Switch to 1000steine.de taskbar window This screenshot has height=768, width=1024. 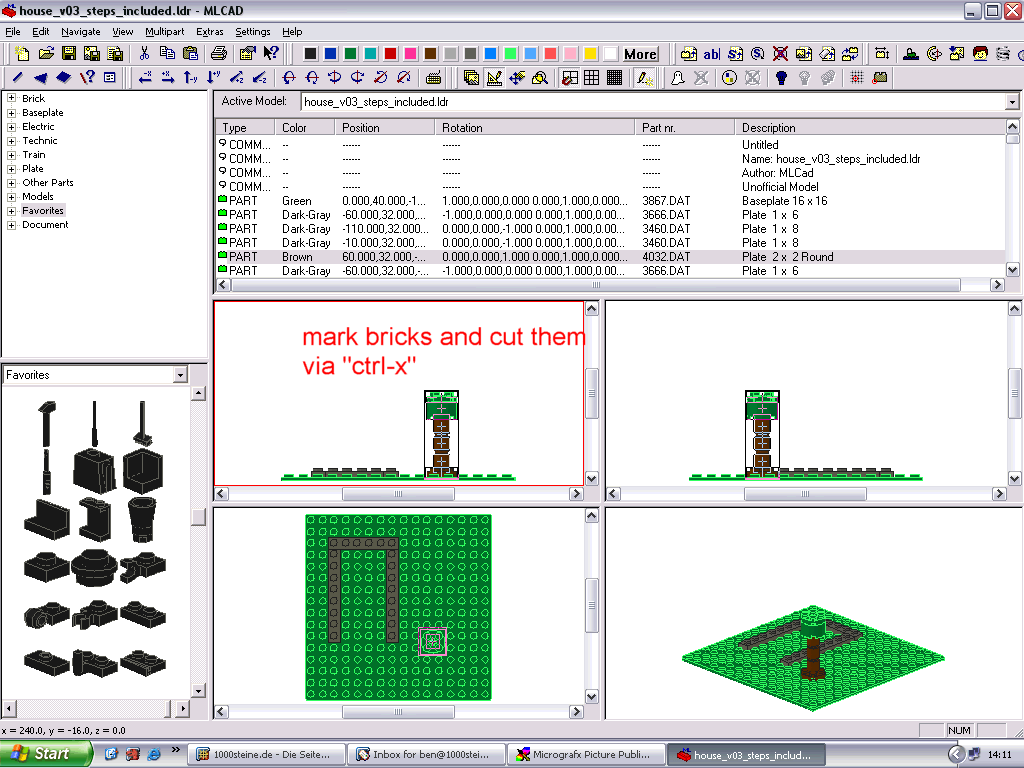266,754
